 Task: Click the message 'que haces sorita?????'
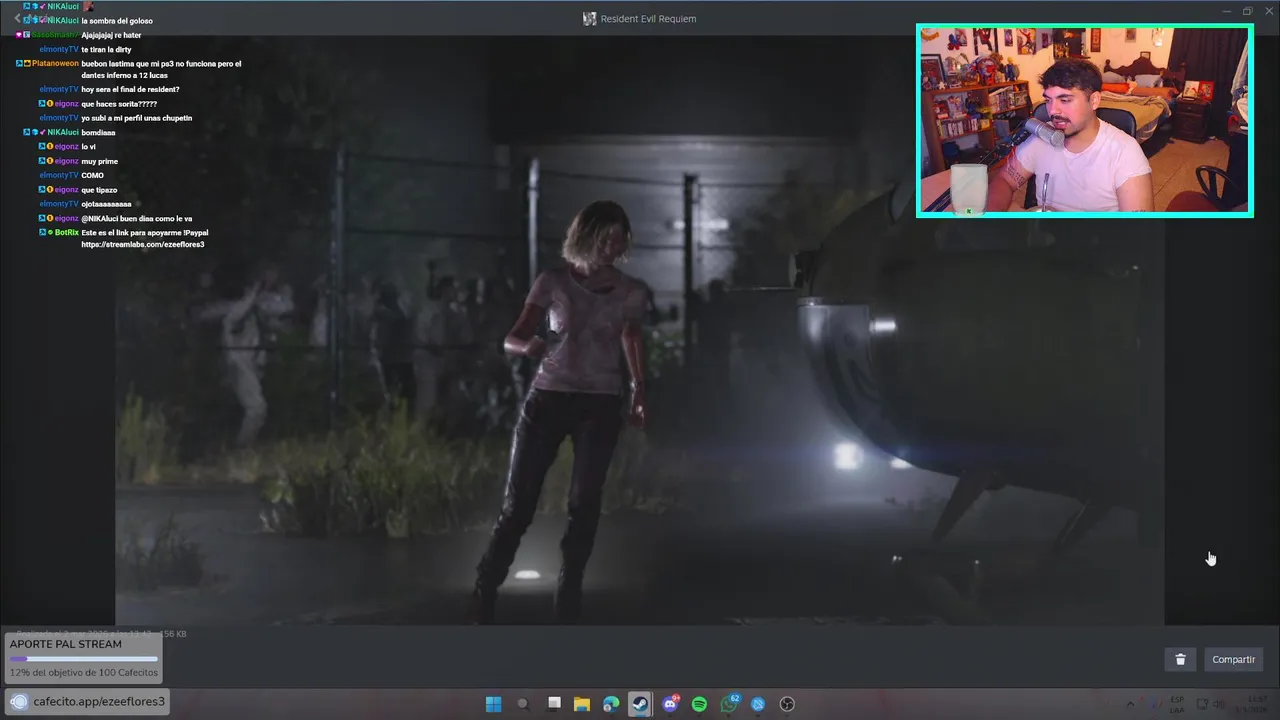(119, 104)
